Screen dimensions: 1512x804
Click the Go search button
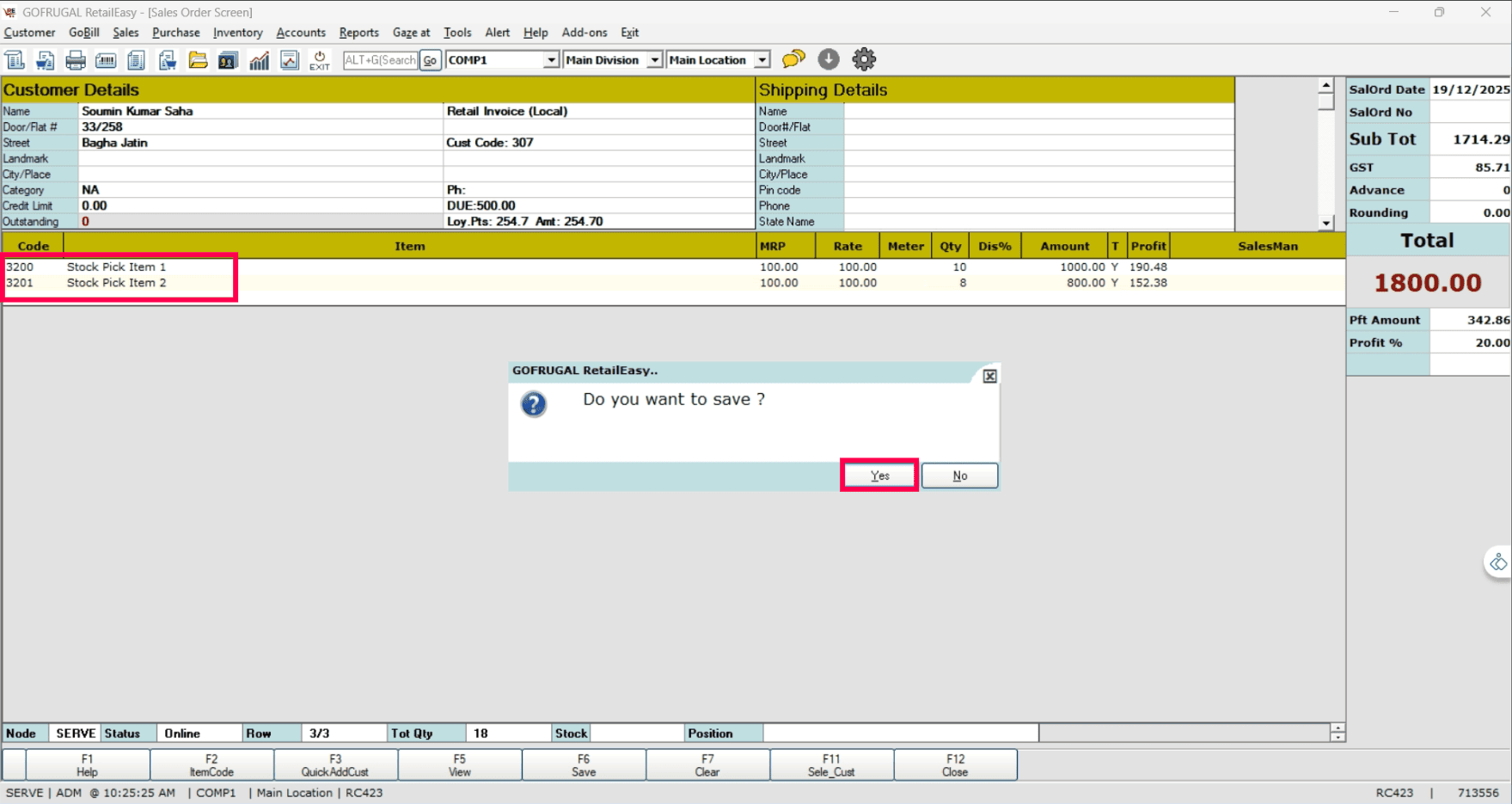[430, 60]
